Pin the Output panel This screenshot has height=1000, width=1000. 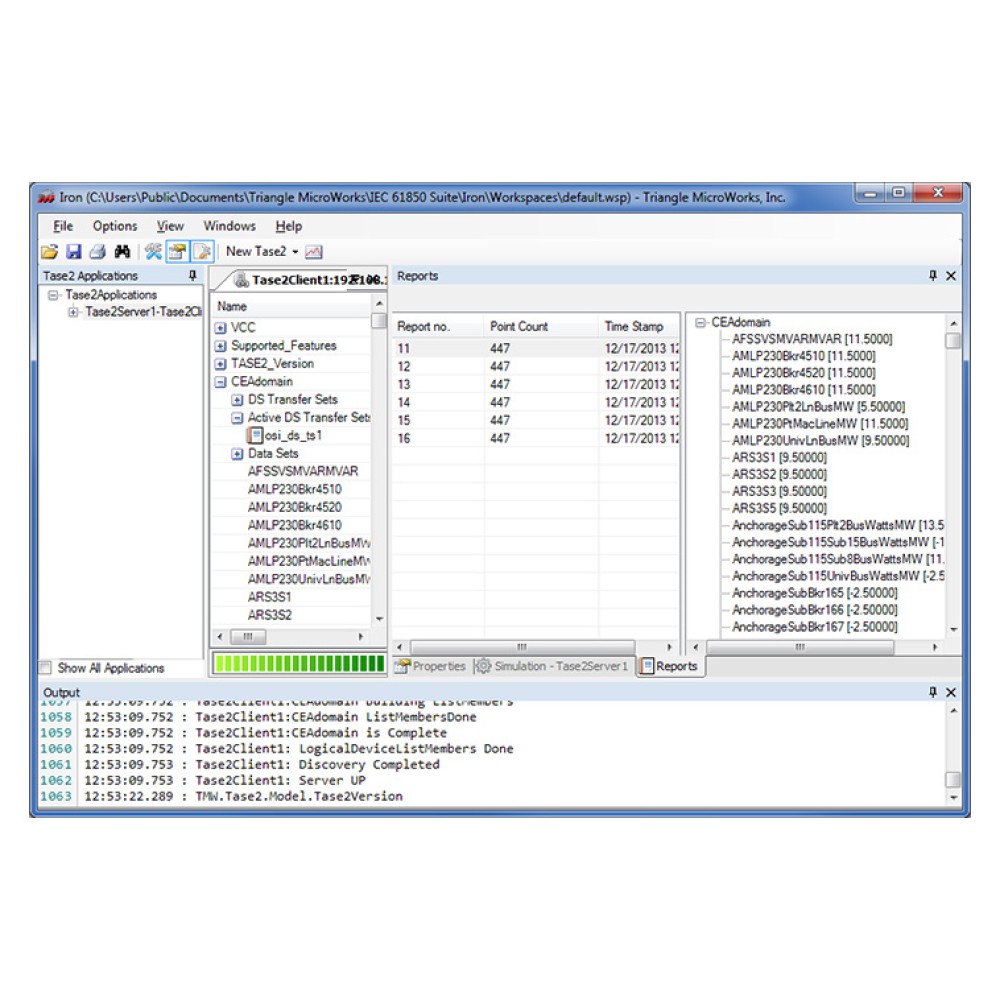coord(933,692)
